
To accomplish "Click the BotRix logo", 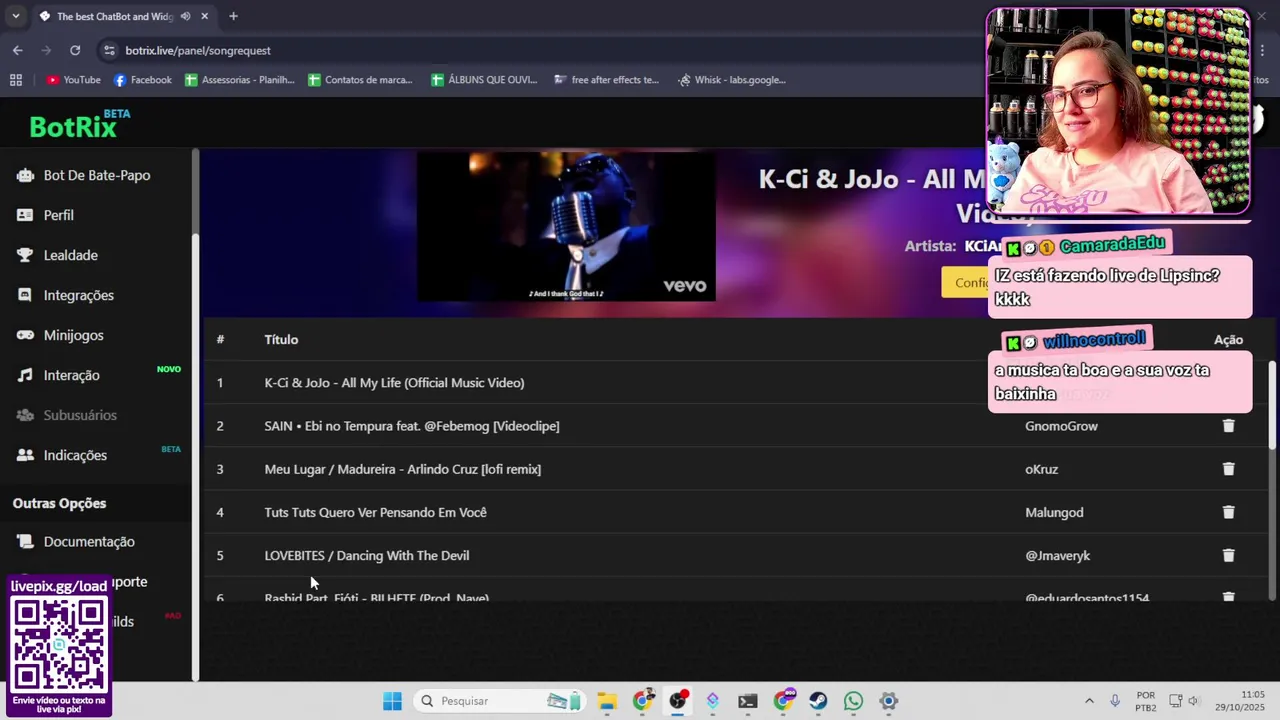I will (x=79, y=124).
